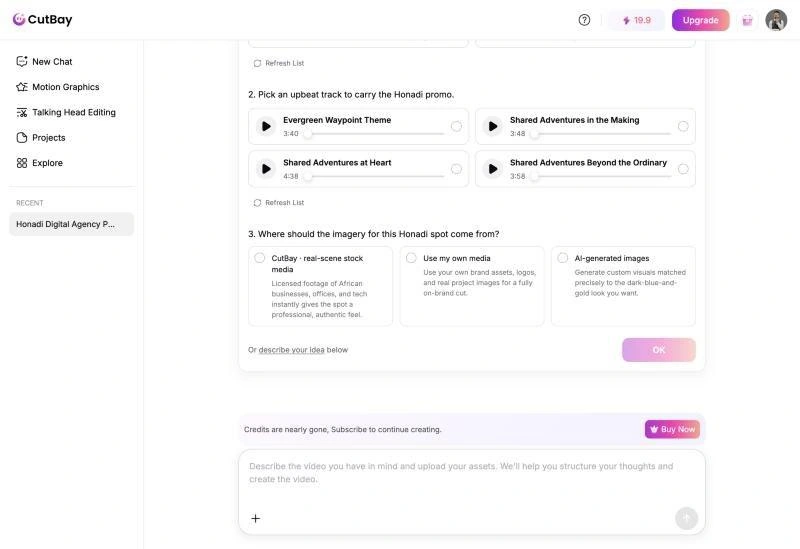Screen dimensions: 800x549
Task: Choose CutBay real-scene stock media option
Action: click(x=320, y=286)
